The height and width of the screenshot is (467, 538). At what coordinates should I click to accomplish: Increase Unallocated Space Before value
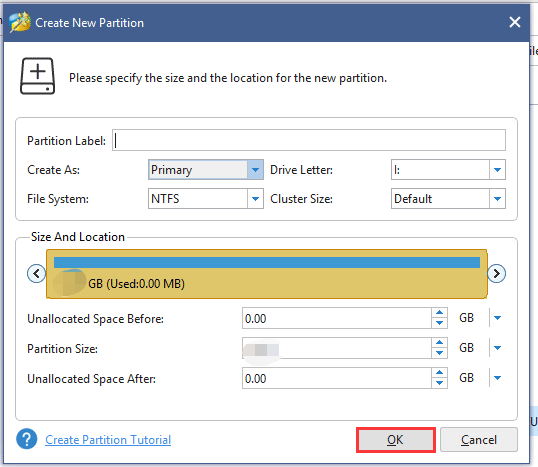439,313
